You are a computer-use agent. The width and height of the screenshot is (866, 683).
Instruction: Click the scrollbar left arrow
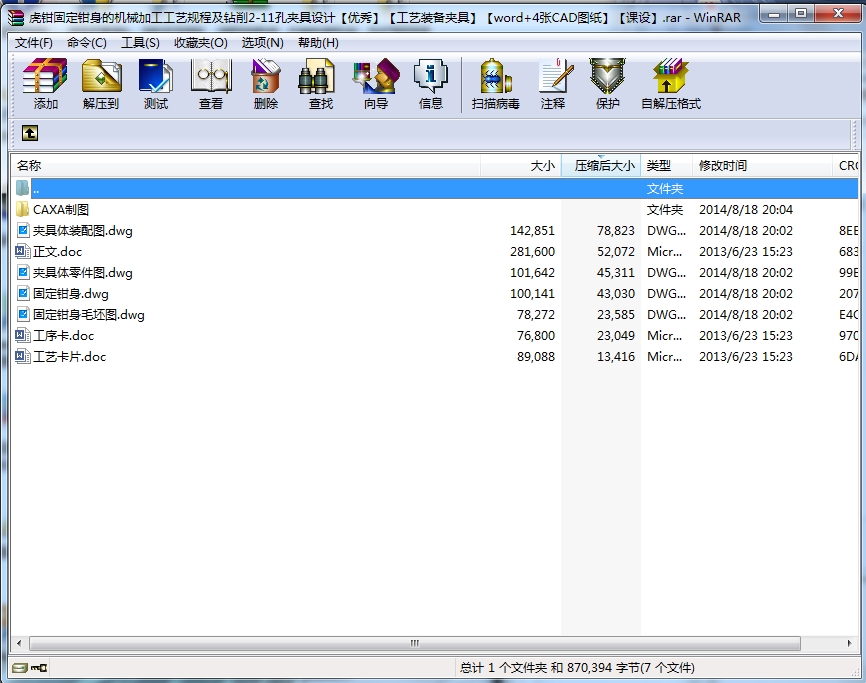19,643
